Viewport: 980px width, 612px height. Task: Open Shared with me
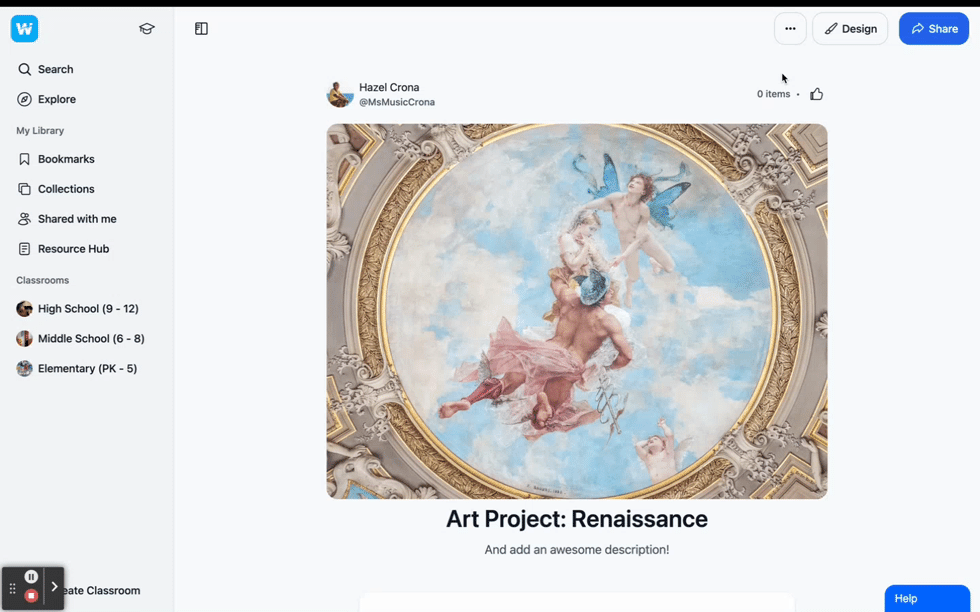(x=77, y=219)
